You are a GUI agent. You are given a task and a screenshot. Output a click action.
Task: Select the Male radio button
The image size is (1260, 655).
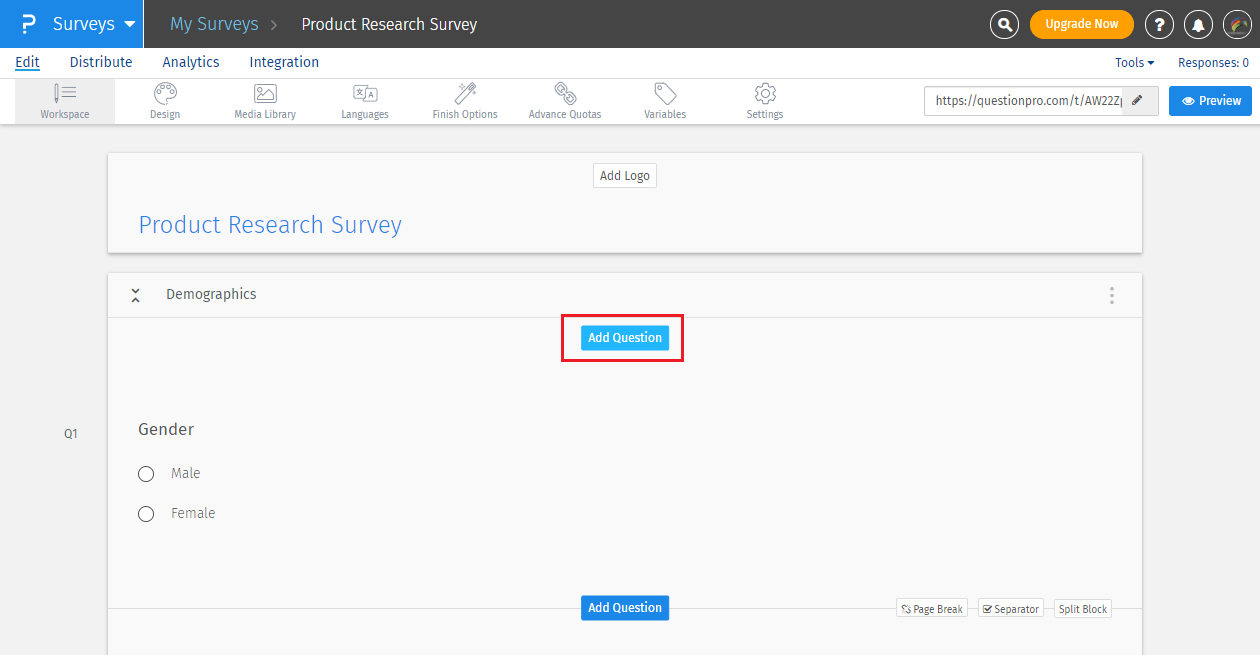(x=146, y=473)
